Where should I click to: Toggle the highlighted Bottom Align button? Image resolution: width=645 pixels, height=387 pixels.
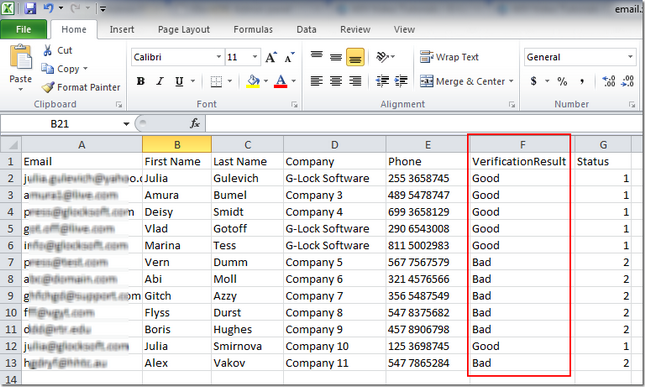pos(355,57)
